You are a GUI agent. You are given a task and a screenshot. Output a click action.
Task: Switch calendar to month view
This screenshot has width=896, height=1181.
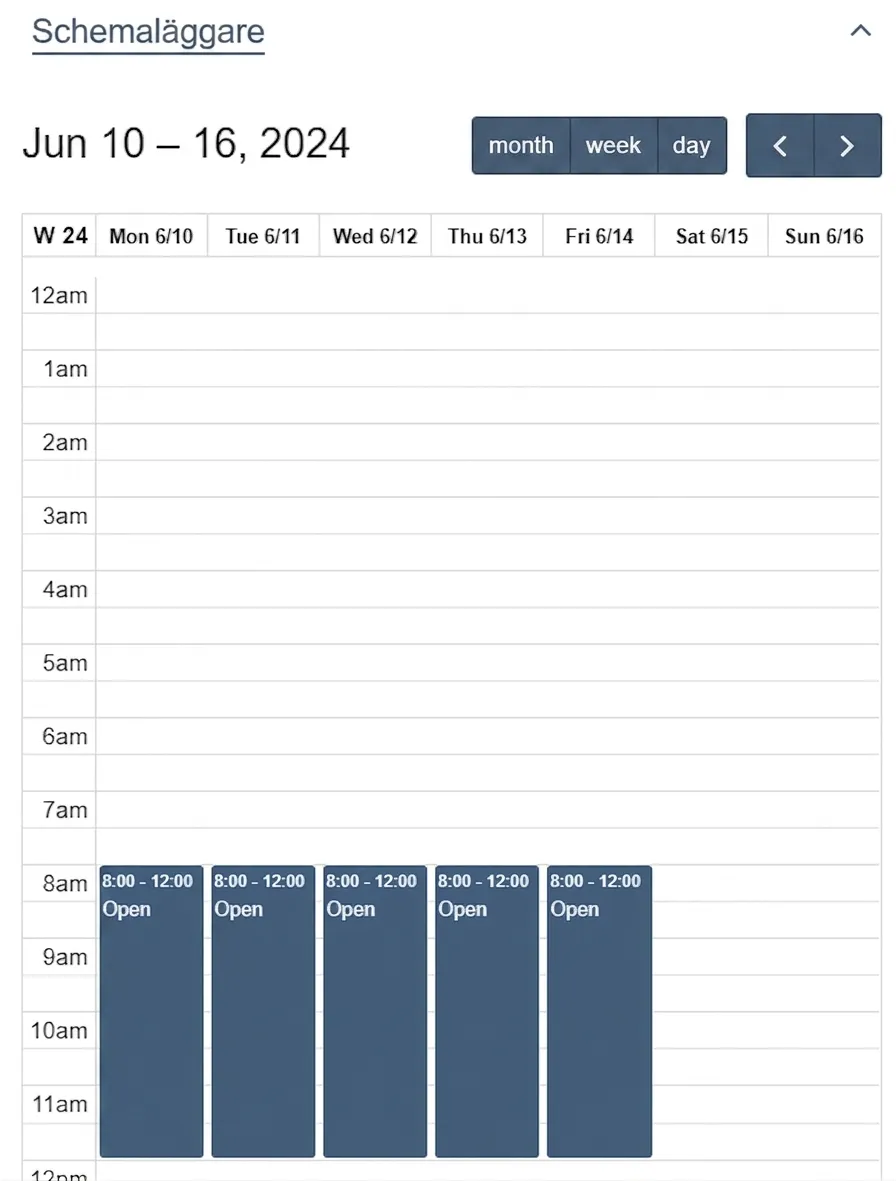521,145
